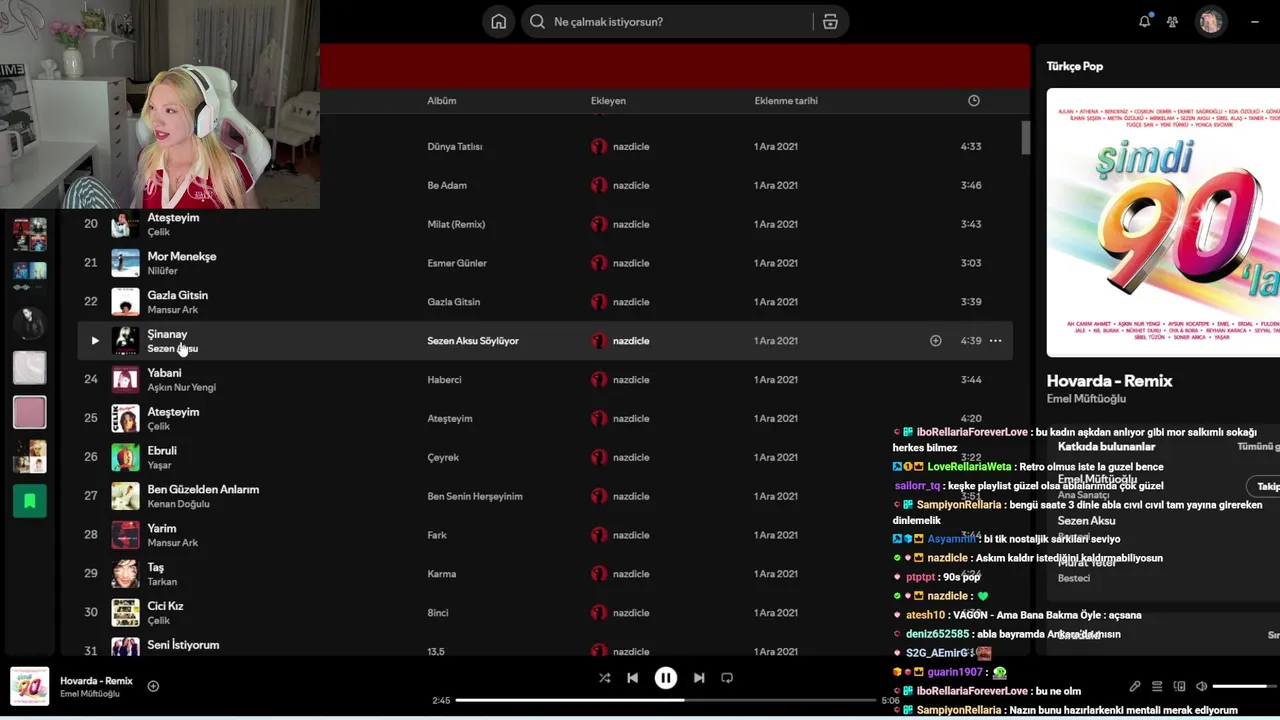This screenshot has width=1280, height=720.
Task: Adjust the volume slider
Action: click(1245, 687)
